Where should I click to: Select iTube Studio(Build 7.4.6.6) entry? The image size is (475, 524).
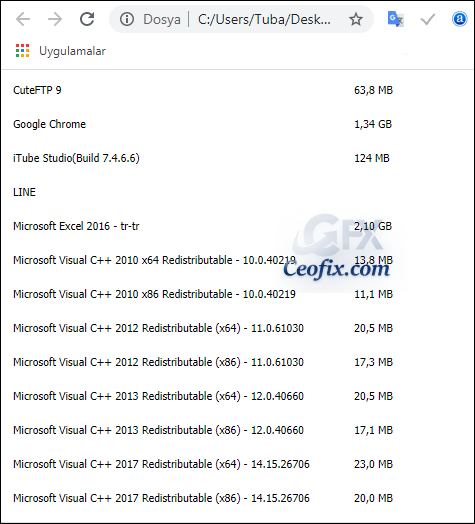(x=76, y=158)
